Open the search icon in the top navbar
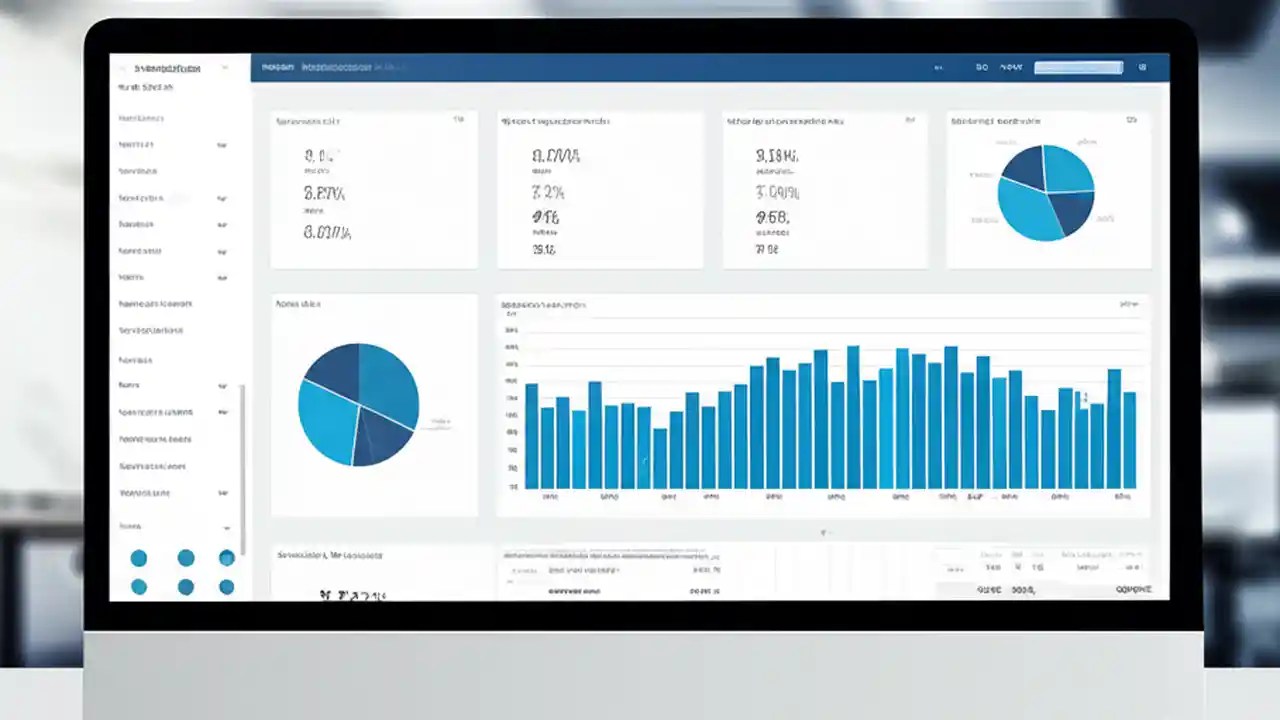 point(982,67)
